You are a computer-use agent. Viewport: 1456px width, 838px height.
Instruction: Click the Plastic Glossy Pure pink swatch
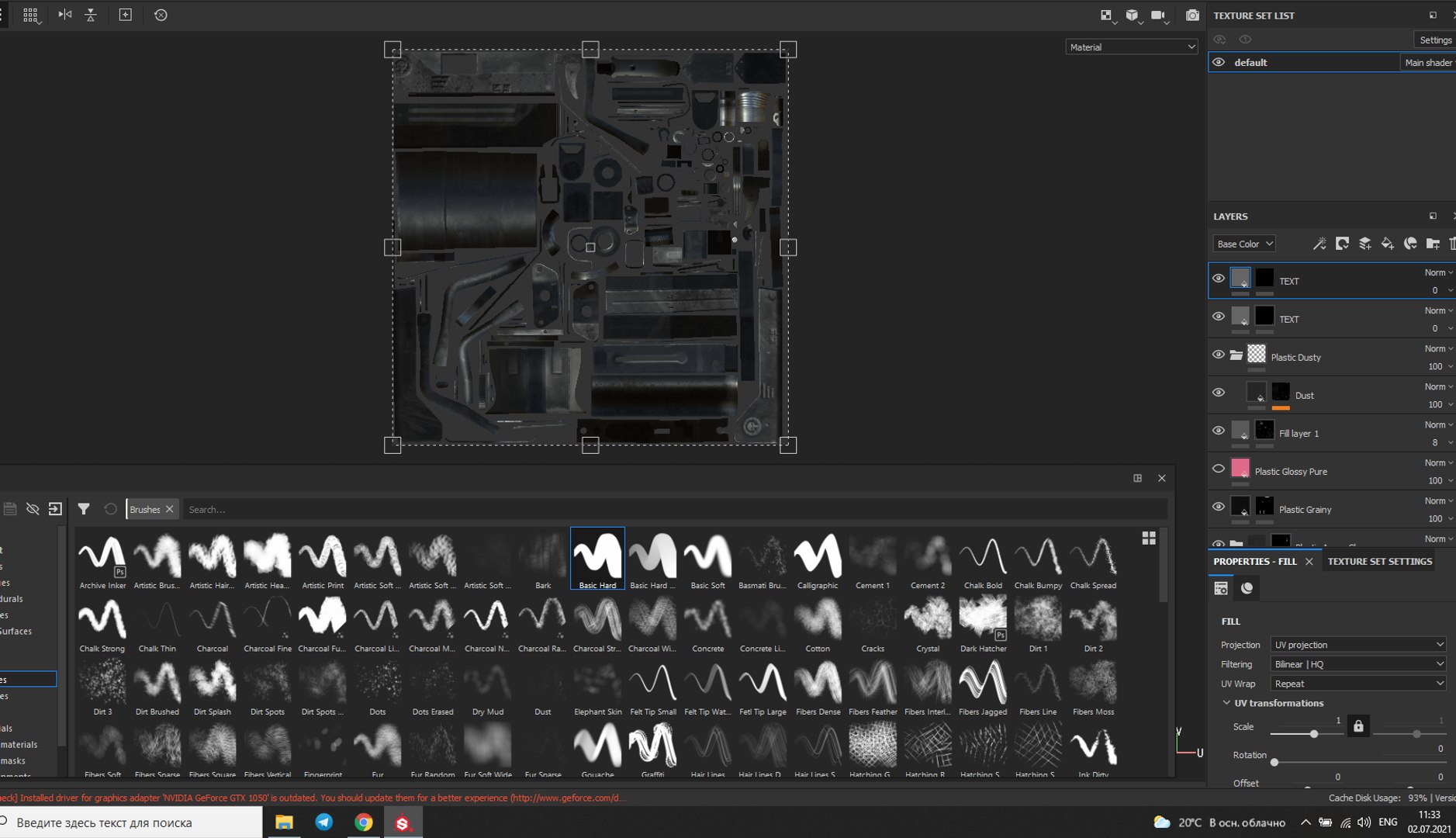[x=1240, y=468]
